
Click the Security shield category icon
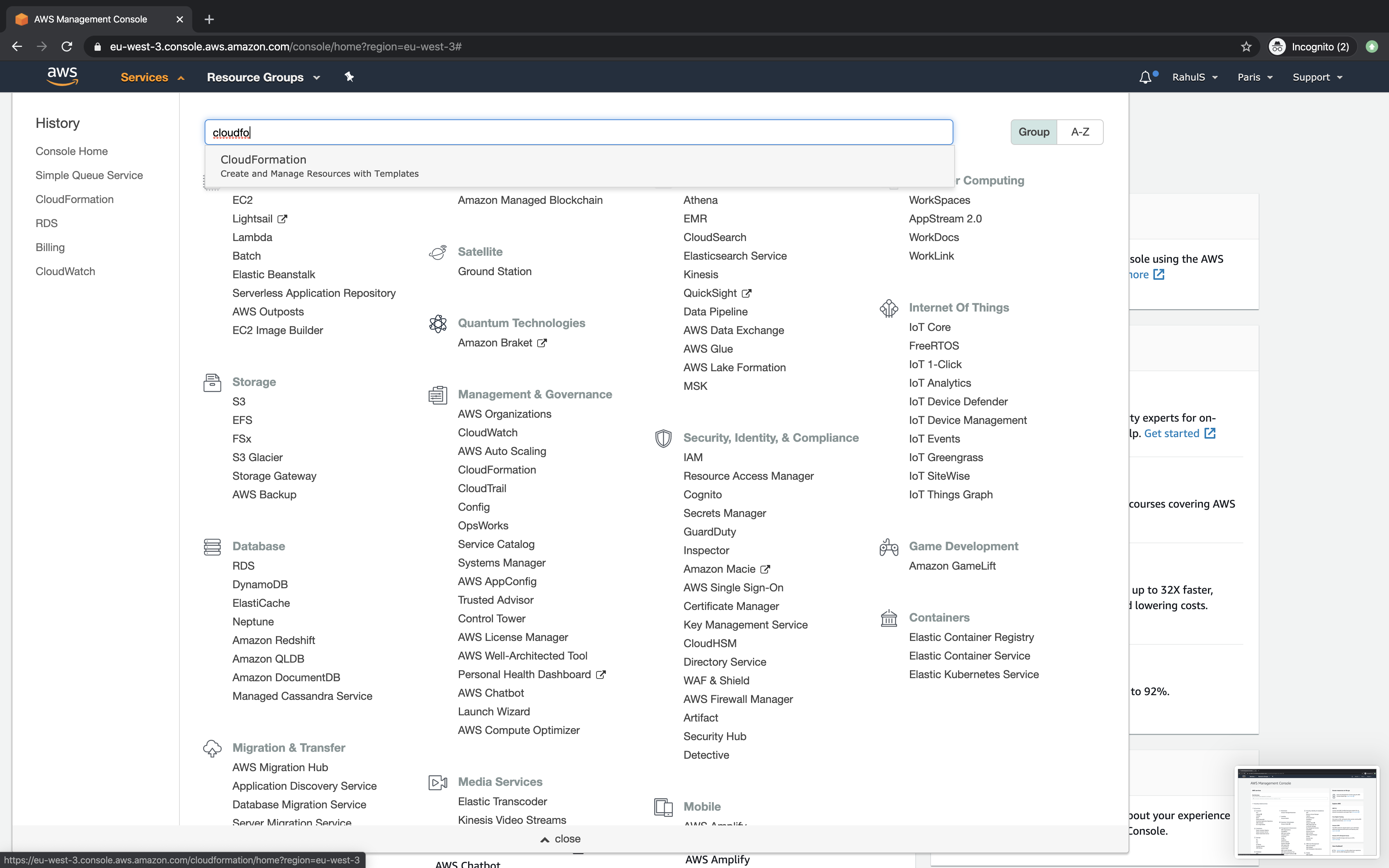[x=663, y=438]
